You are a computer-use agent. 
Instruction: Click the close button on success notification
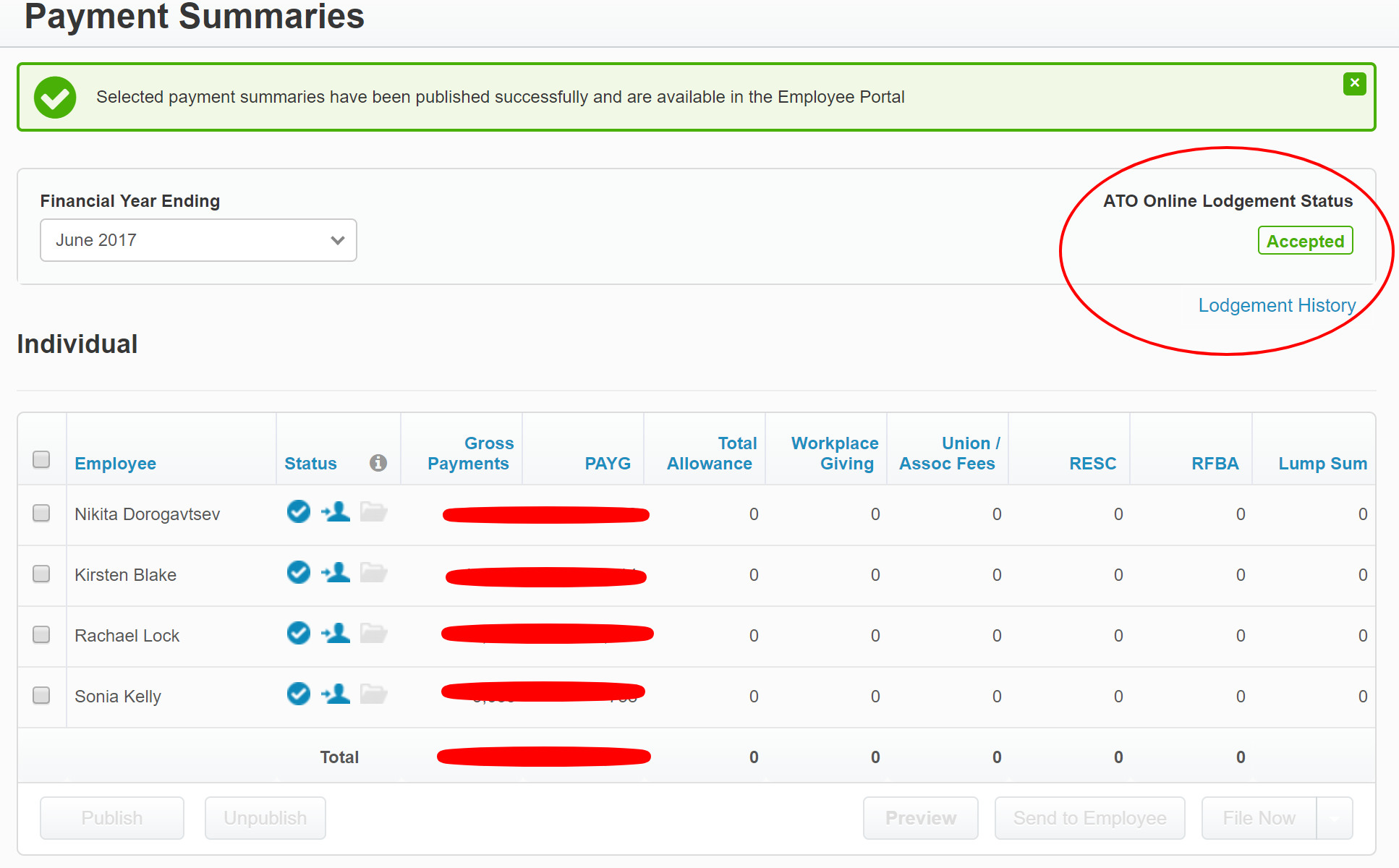pos(1354,84)
